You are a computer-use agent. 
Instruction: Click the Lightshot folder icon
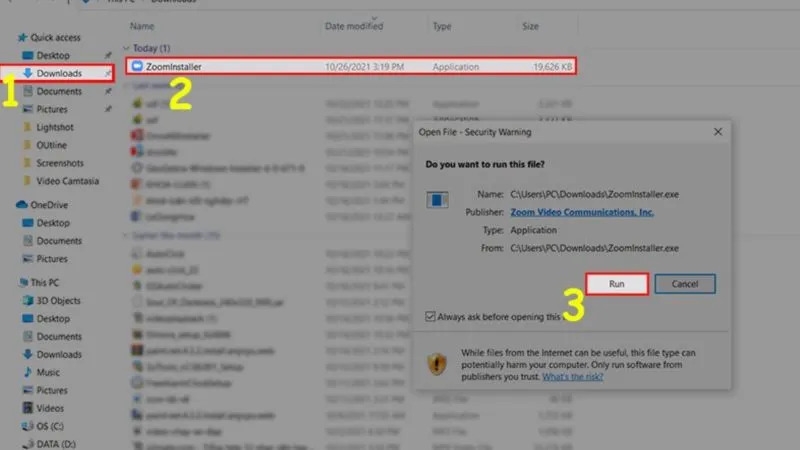pyautogui.click(x=28, y=127)
